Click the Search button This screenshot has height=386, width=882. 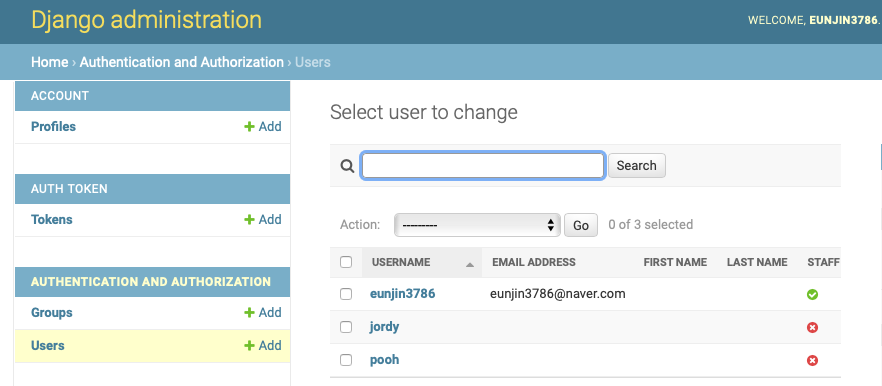pyautogui.click(x=637, y=165)
